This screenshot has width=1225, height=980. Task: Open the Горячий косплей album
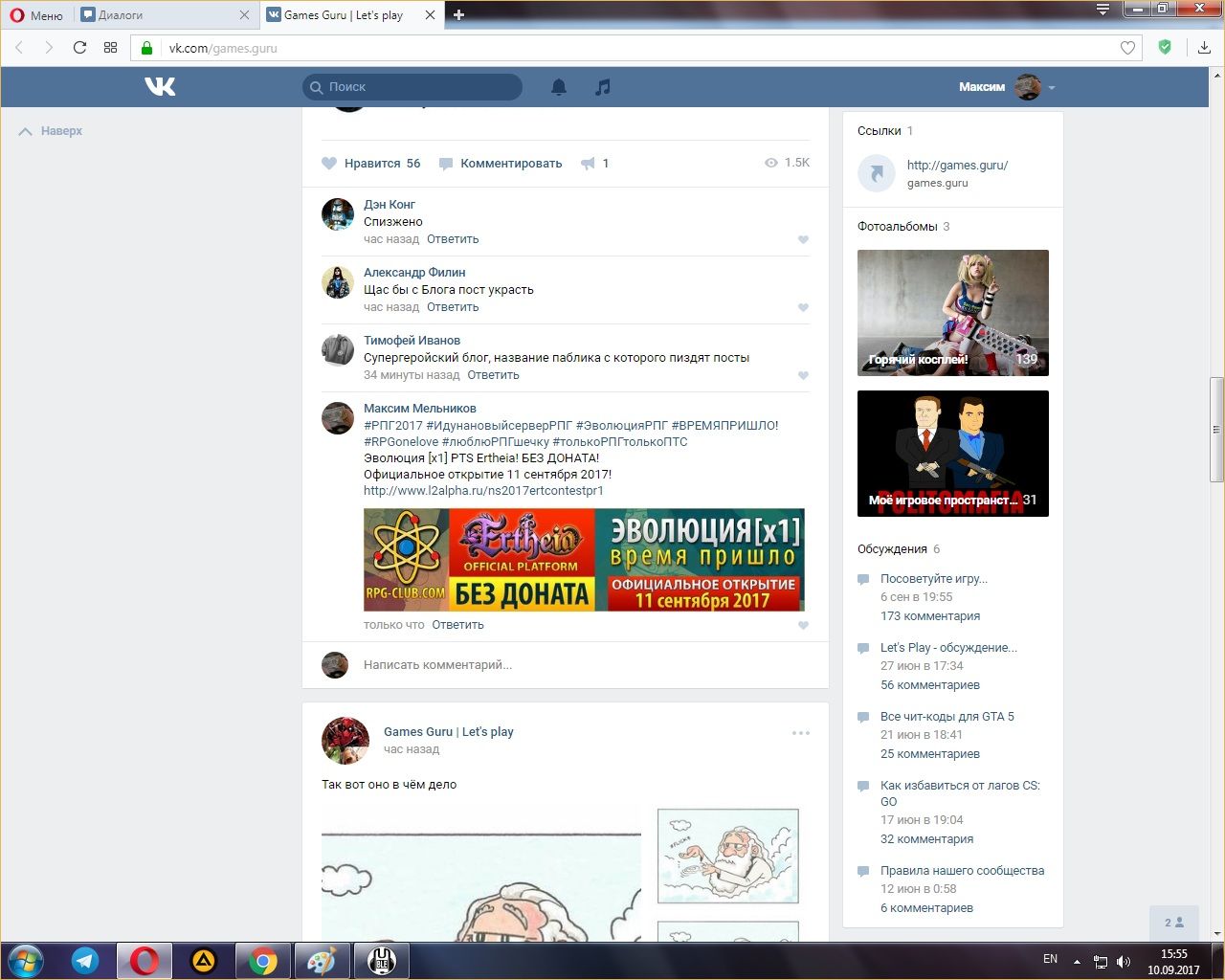pos(953,313)
